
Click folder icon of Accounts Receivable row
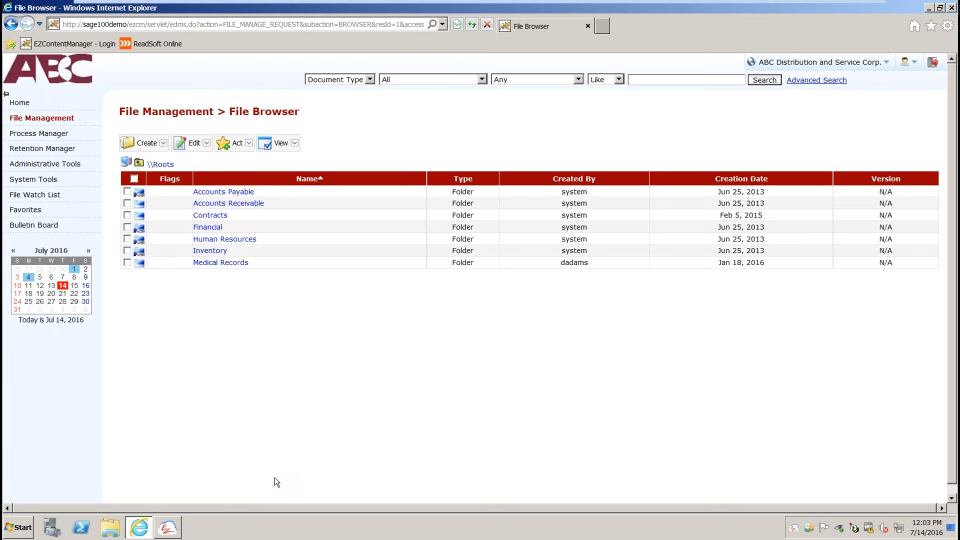139,204
